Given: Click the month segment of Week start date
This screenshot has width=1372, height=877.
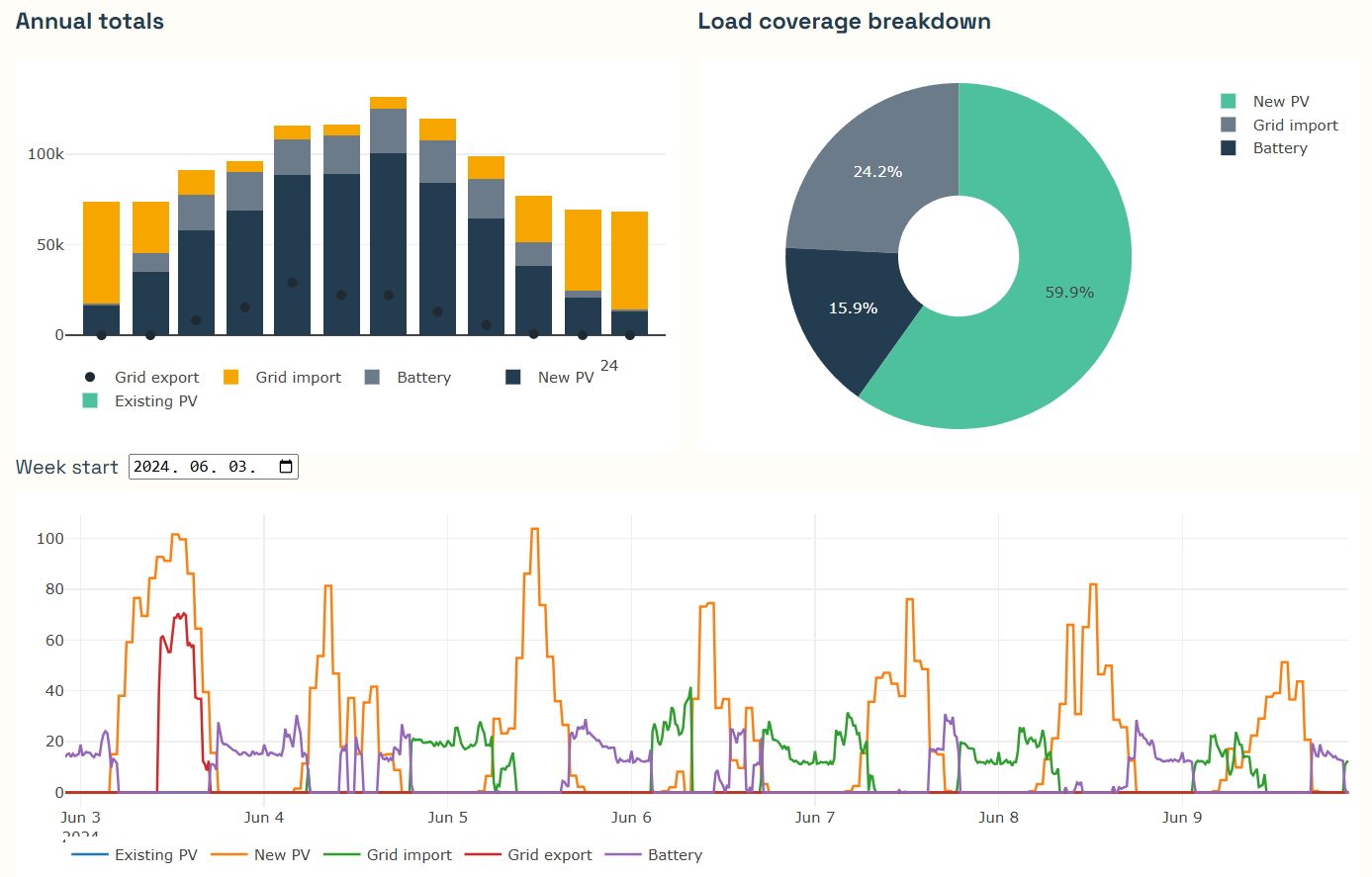Looking at the screenshot, I should 199,467.
